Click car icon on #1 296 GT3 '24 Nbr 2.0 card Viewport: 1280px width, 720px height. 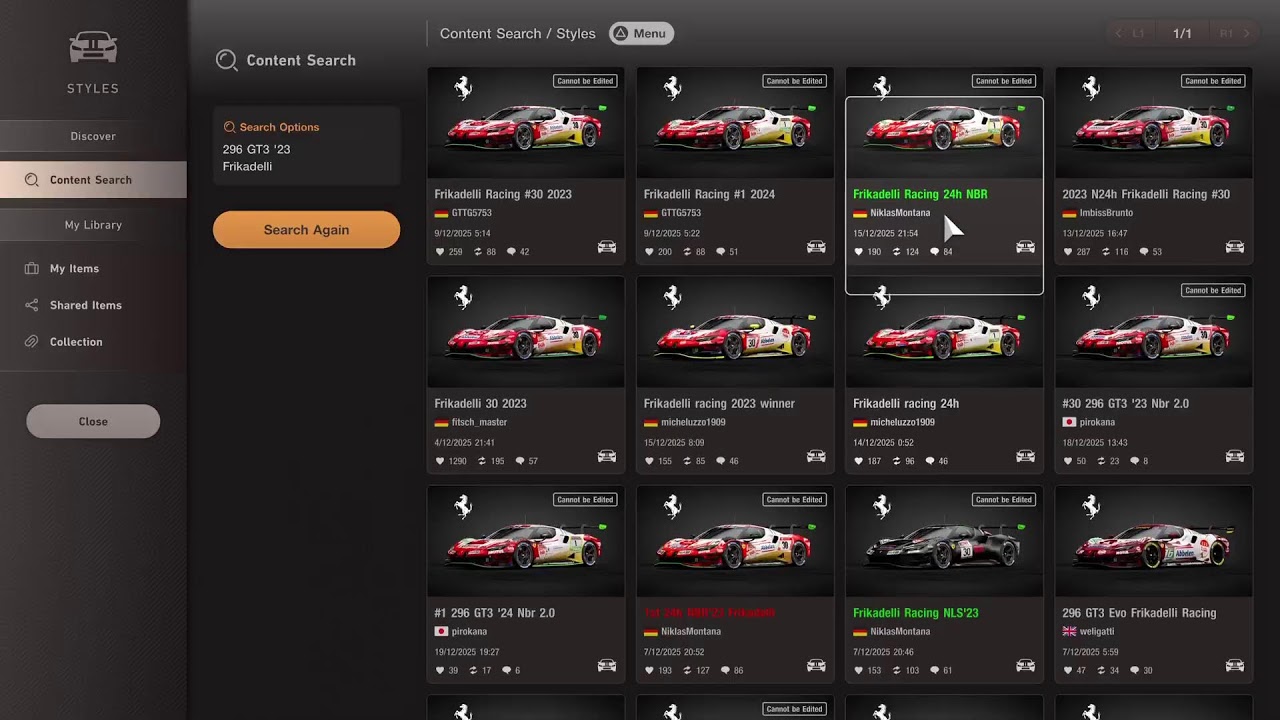tap(607, 665)
